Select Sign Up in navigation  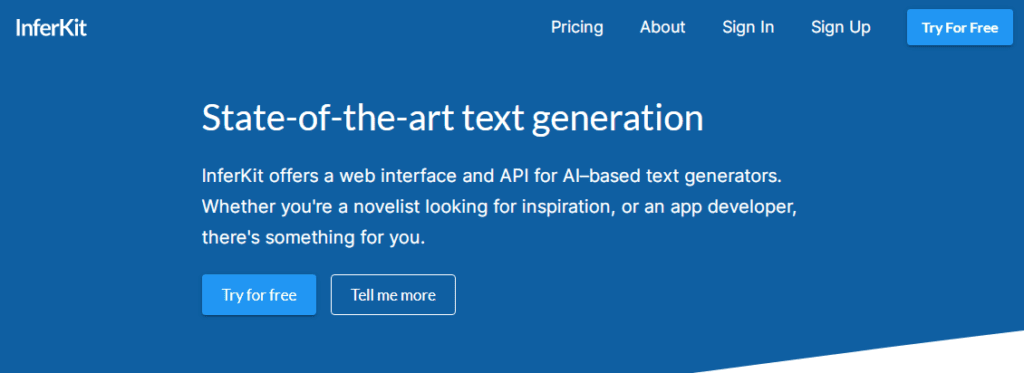coord(840,27)
